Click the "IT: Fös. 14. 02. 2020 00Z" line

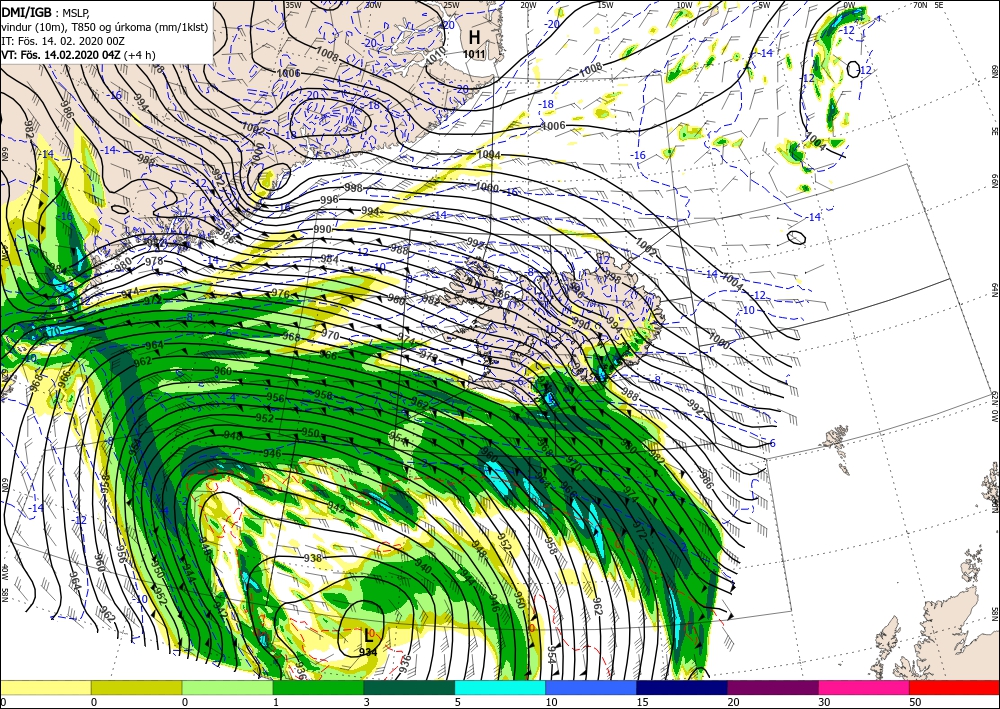62,40
